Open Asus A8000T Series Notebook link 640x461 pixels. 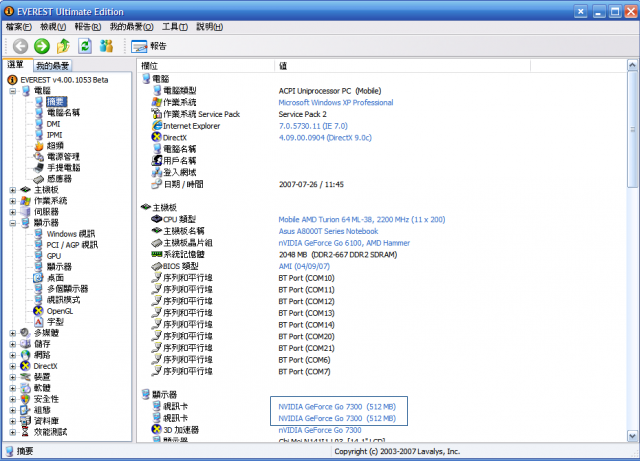[328, 231]
